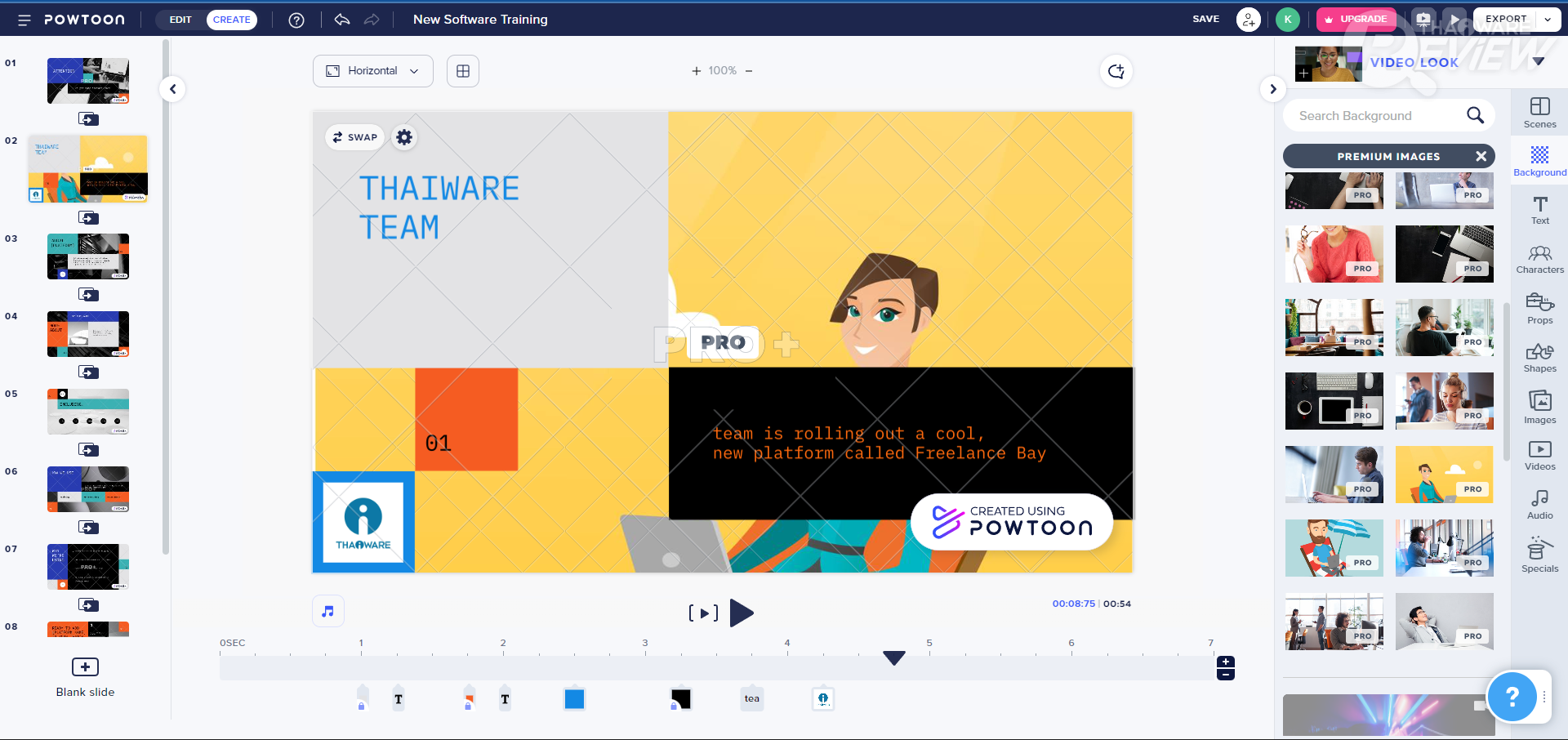This screenshot has width=1568, height=740.
Task: Click the add collaborator icon
Action: (x=1249, y=20)
